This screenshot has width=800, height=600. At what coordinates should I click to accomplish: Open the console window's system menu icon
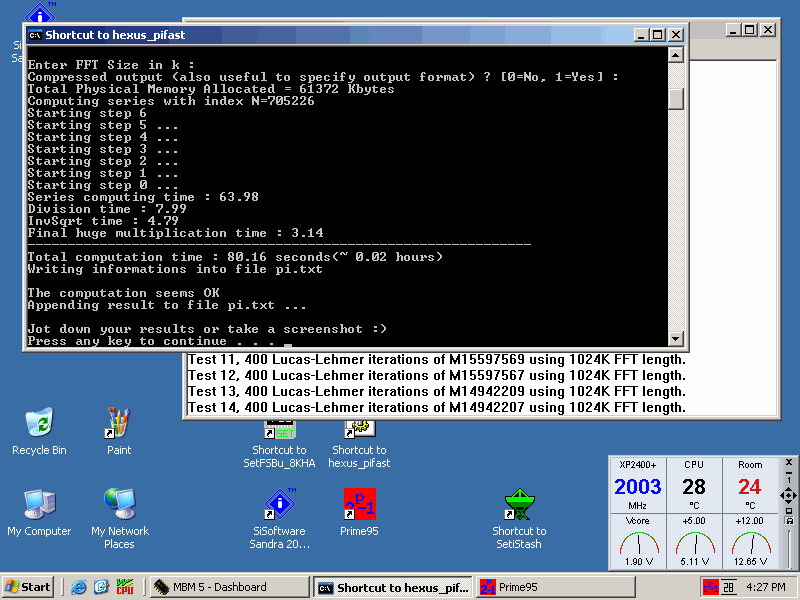tap(35, 34)
